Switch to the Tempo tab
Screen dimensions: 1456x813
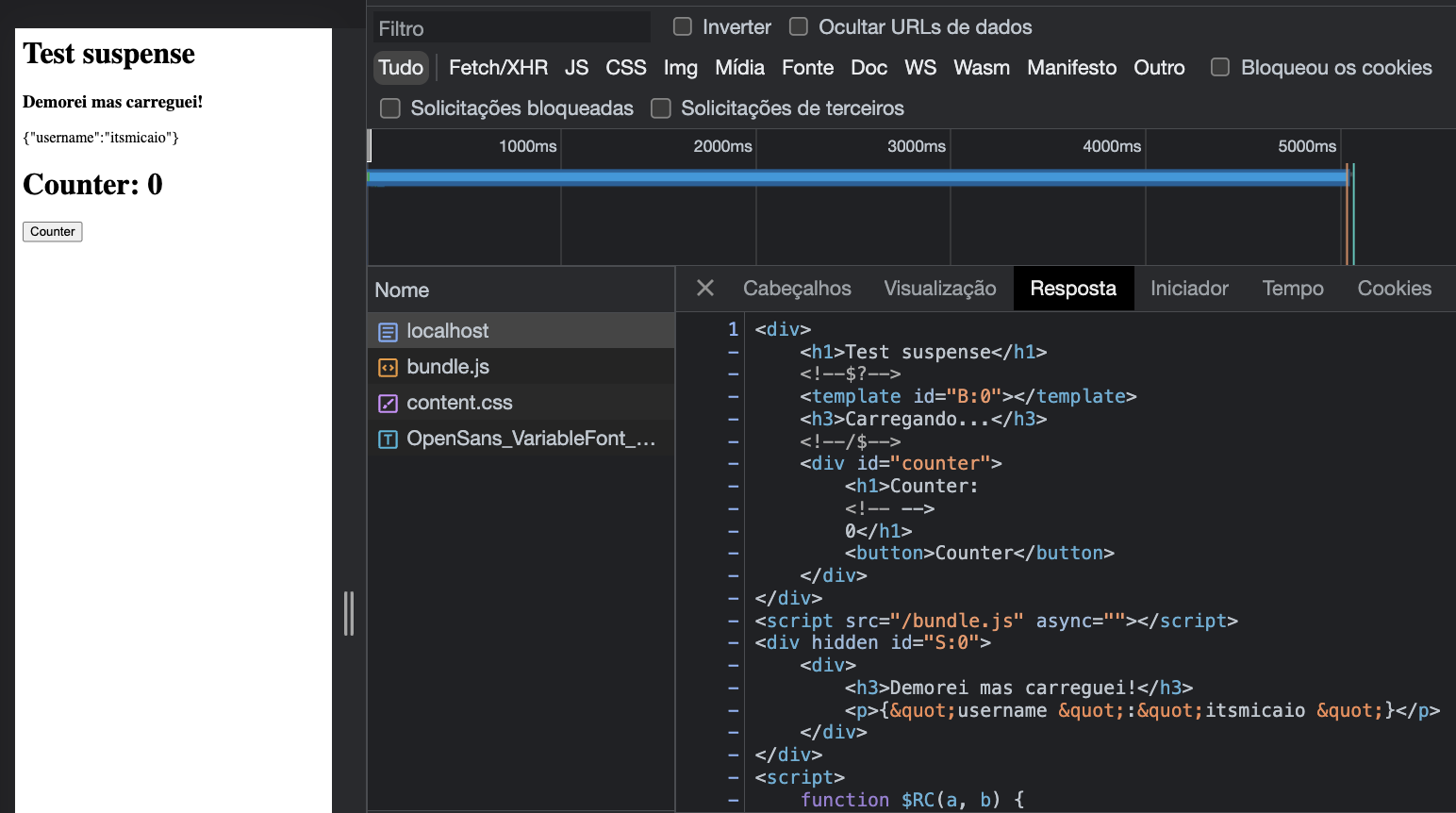1293,289
